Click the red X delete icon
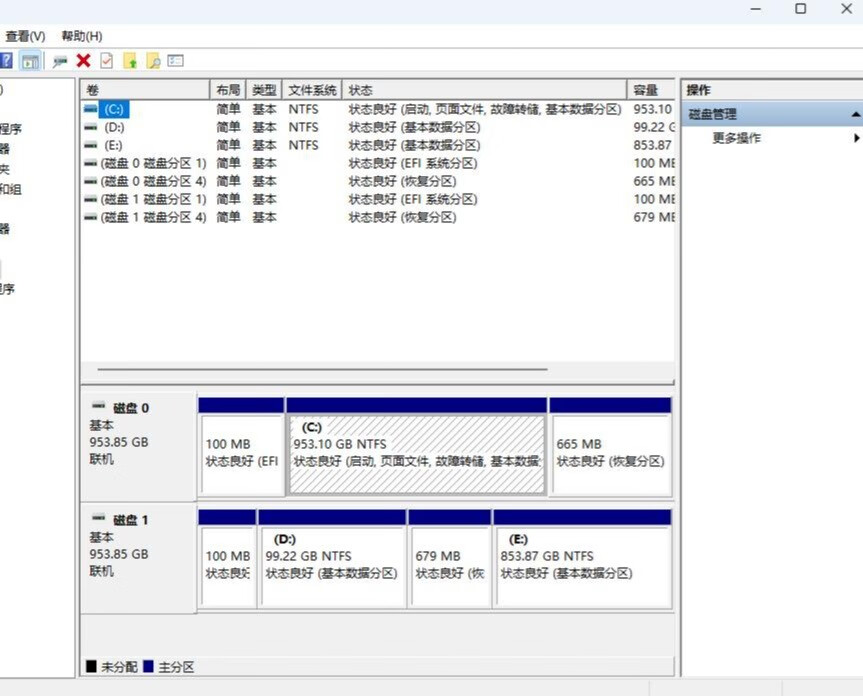This screenshot has width=863, height=696. click(x=84, y=61)
